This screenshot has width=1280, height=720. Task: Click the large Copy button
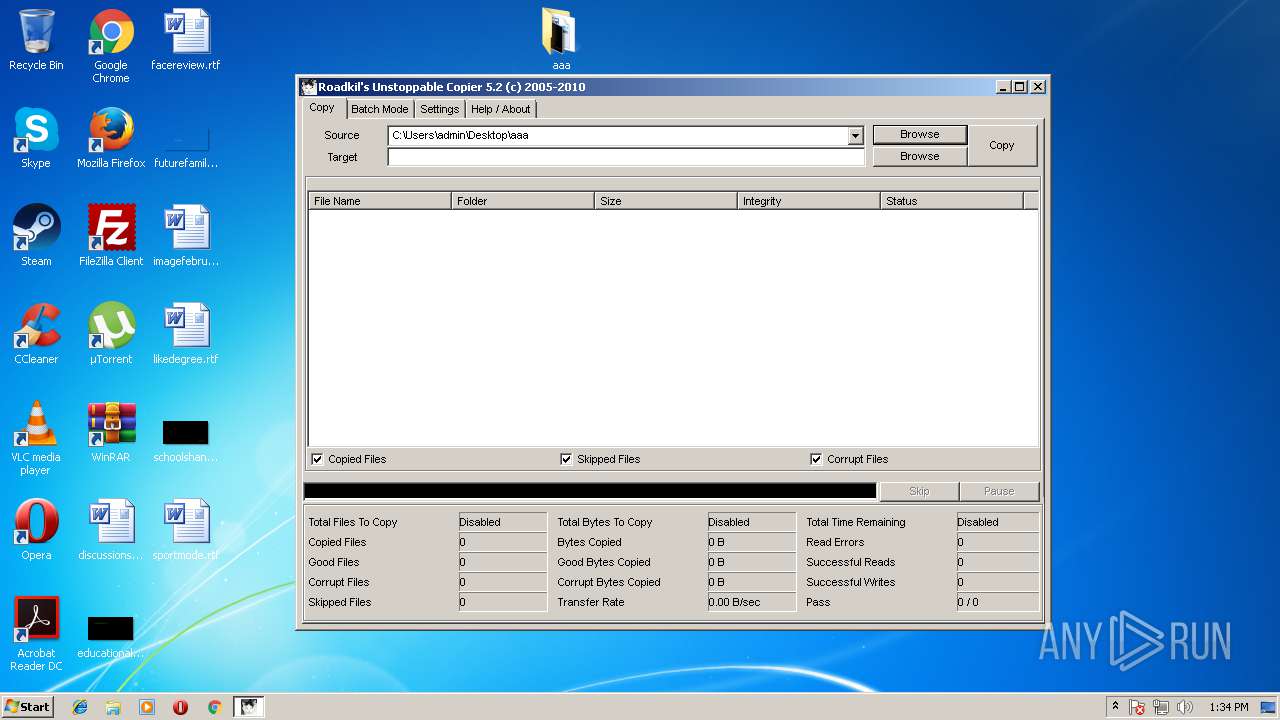(1002, 145)
